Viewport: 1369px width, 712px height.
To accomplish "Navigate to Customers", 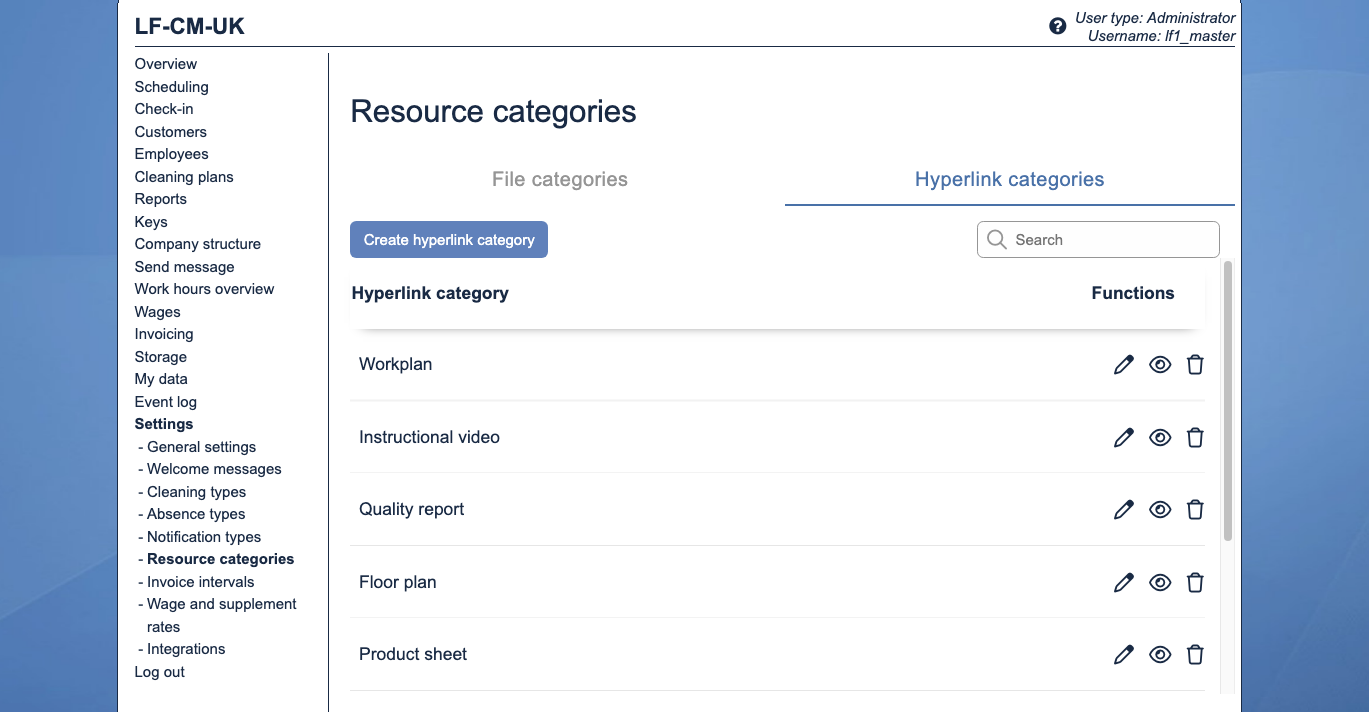I will tap(171, 132).
